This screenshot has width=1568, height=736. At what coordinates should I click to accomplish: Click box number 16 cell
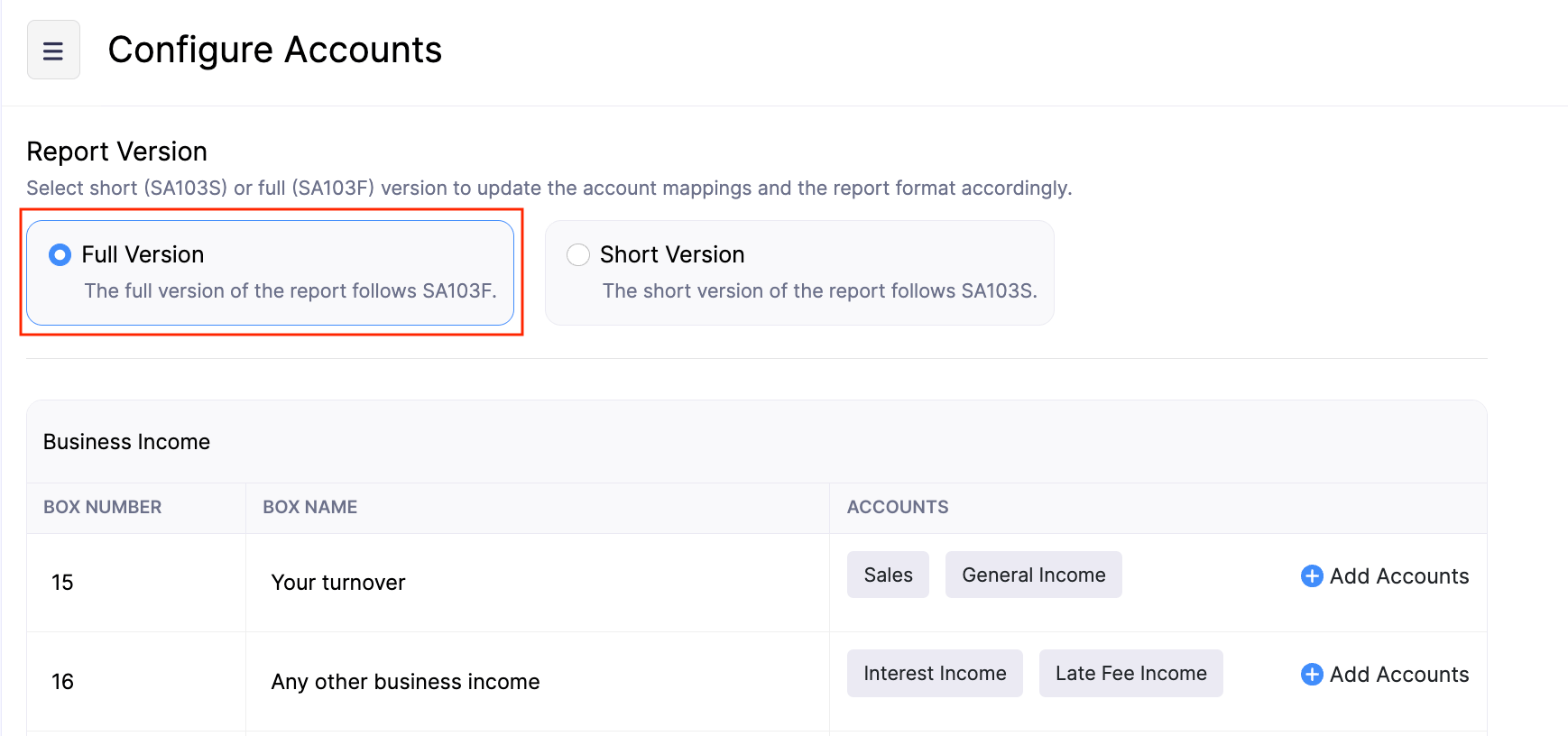click(x=62, y=682)
